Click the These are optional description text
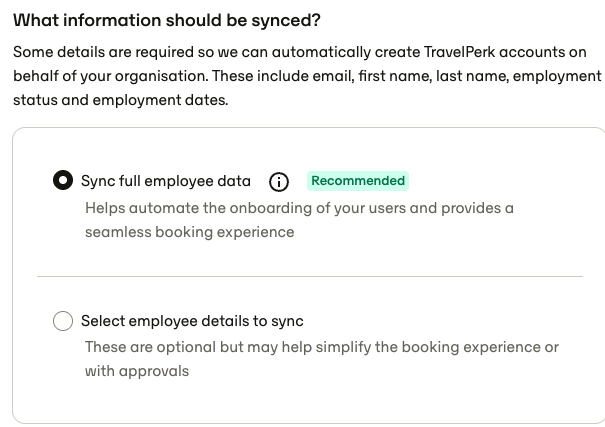 pos(321,359)
